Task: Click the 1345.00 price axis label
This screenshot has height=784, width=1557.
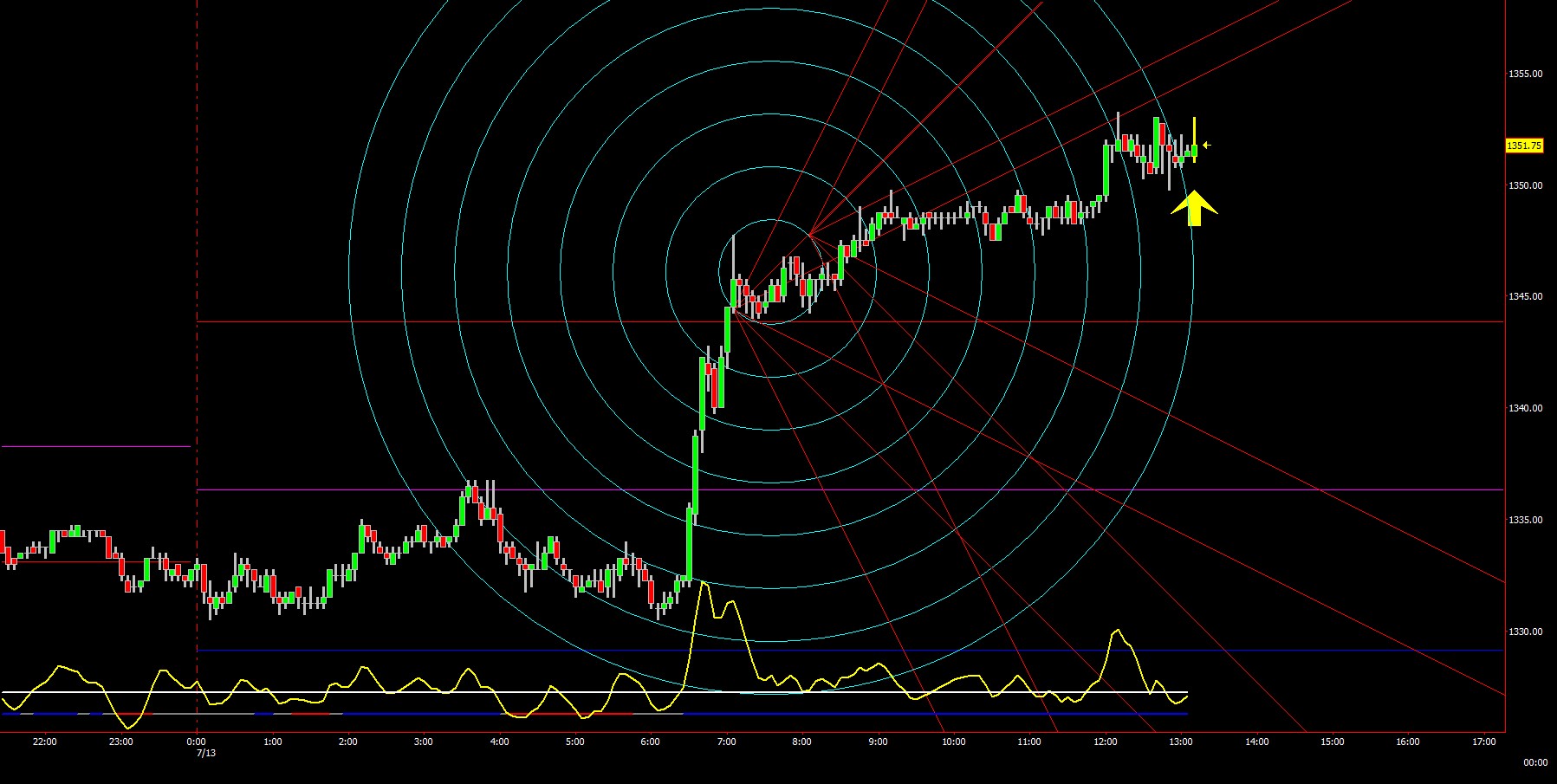Action: tap(1526, 296)
